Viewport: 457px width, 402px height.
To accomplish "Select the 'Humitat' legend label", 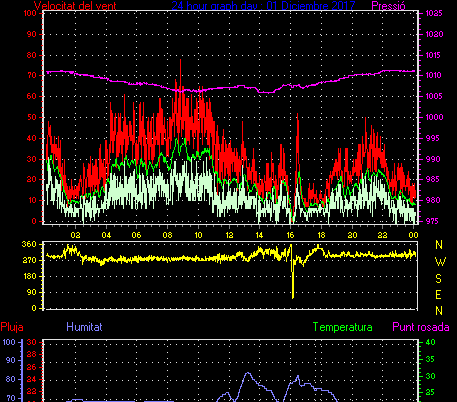I will (84, 327).
